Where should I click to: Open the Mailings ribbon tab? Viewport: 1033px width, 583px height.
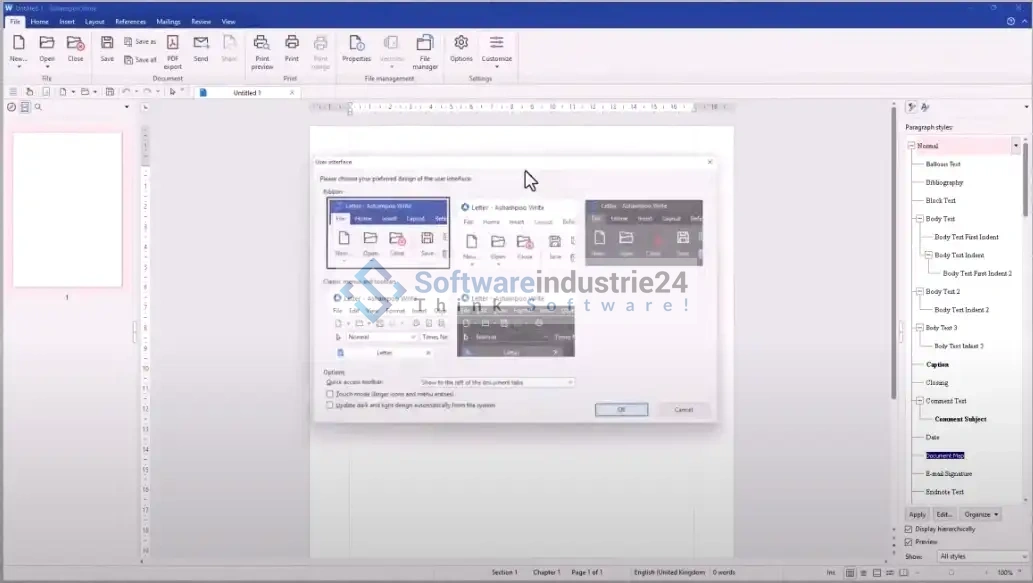point(168,21)
